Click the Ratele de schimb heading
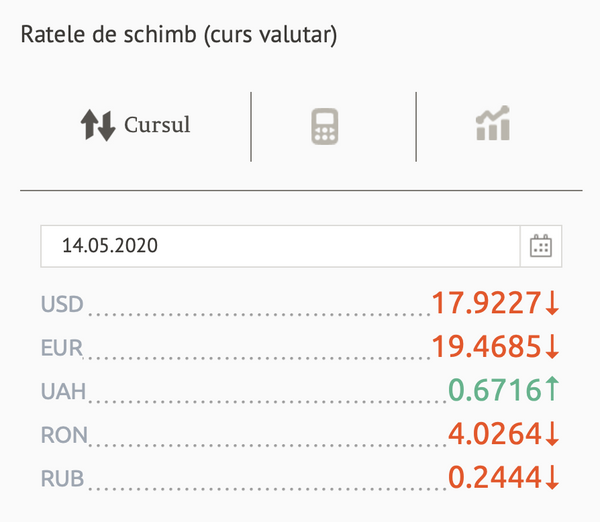Screen dimensions: 600x522 click(179, 35)
